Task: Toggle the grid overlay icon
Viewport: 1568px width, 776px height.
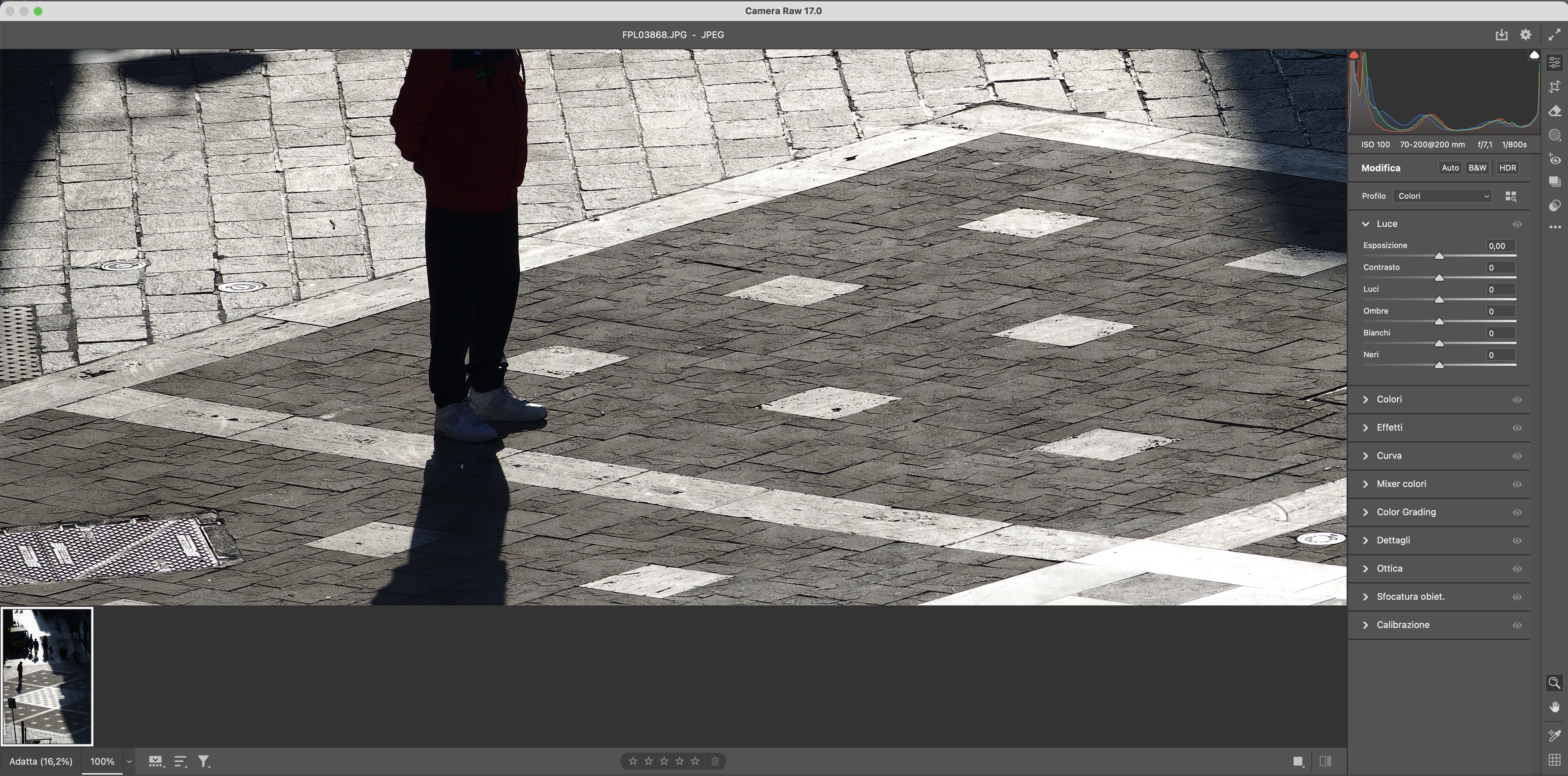Action: [1554, 759]
